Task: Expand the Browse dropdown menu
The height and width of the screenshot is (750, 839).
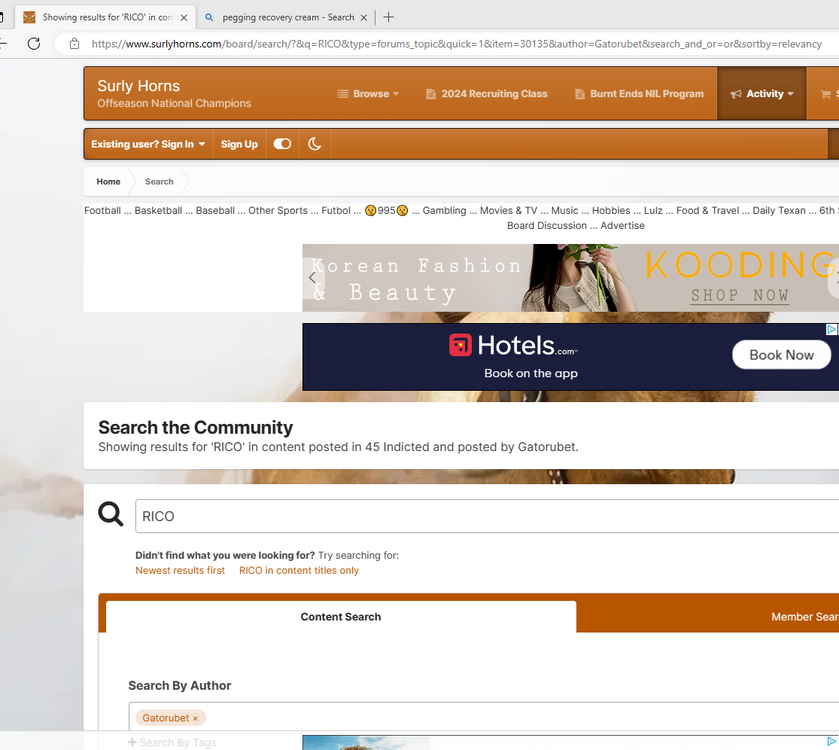Action: click(368, 94)
